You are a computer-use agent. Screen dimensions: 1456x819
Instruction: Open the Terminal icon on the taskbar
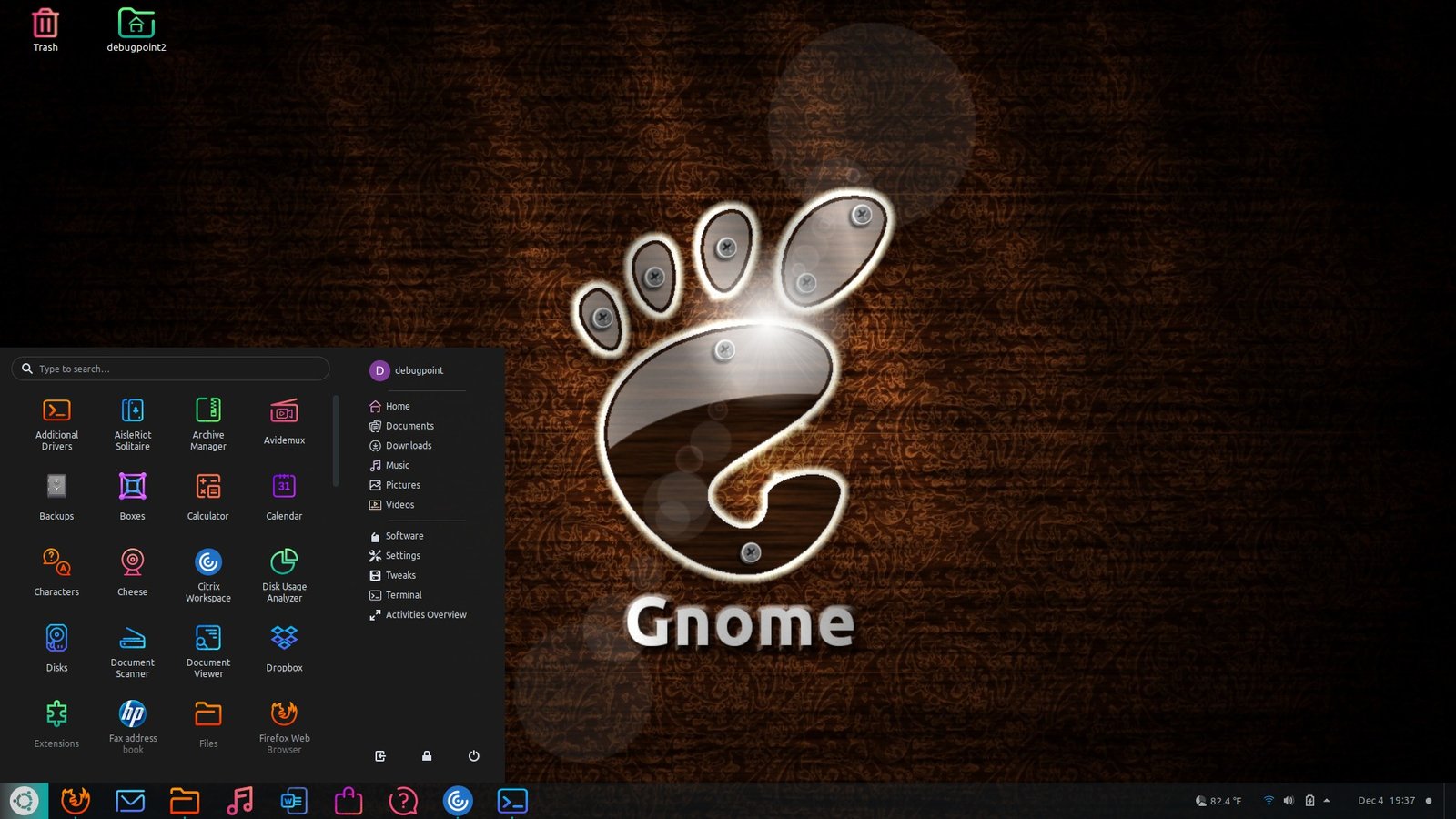pyautogui.click(x=512, y=801)
